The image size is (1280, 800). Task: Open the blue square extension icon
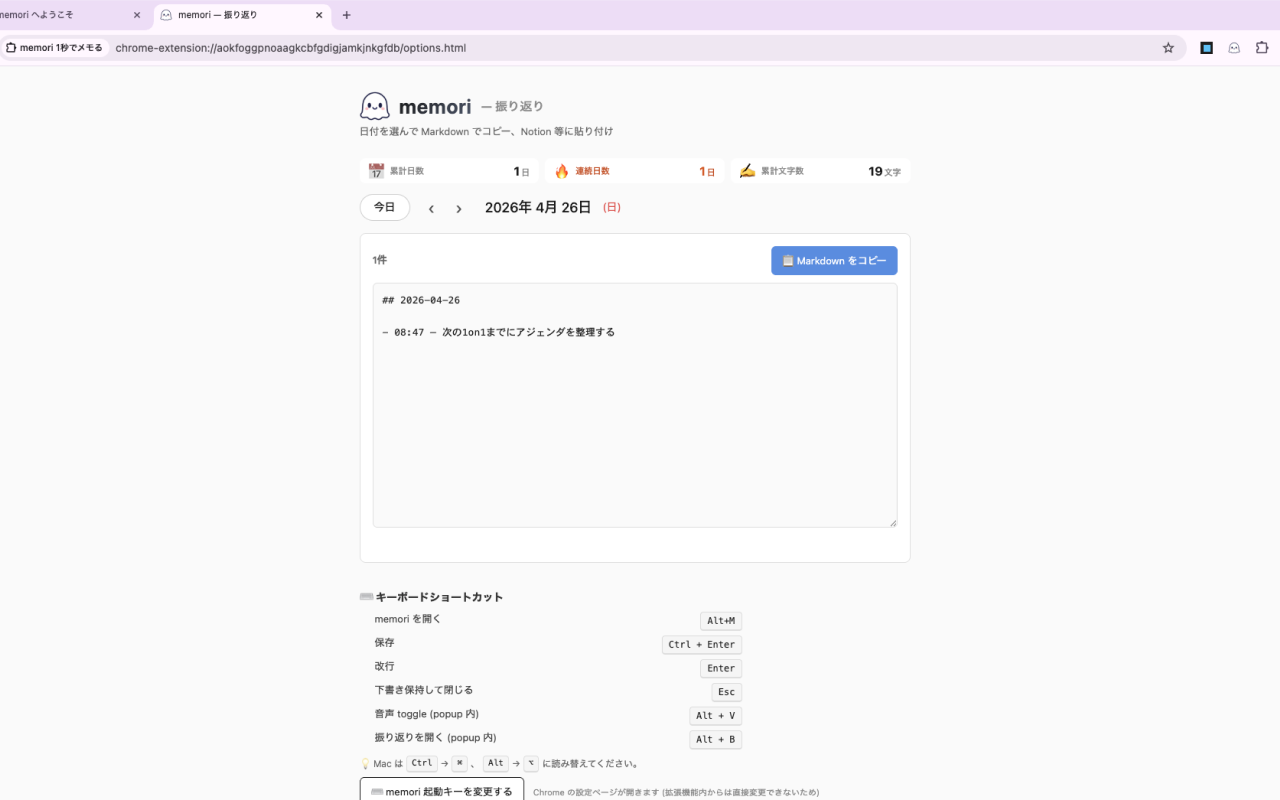1206,48
